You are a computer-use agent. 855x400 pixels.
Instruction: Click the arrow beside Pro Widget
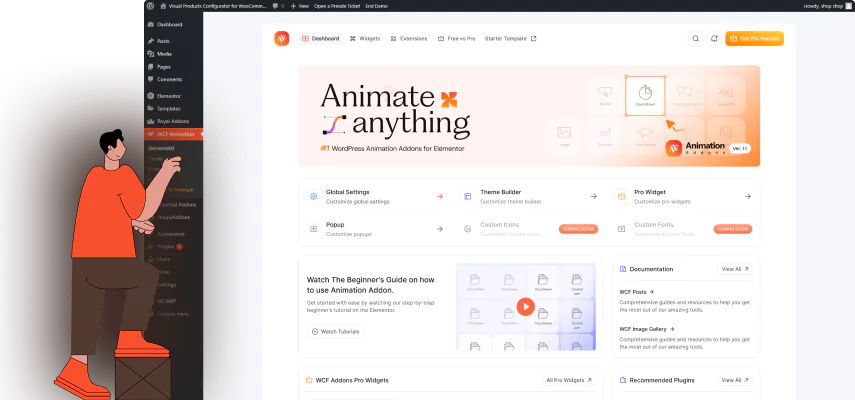pos(748,196)
